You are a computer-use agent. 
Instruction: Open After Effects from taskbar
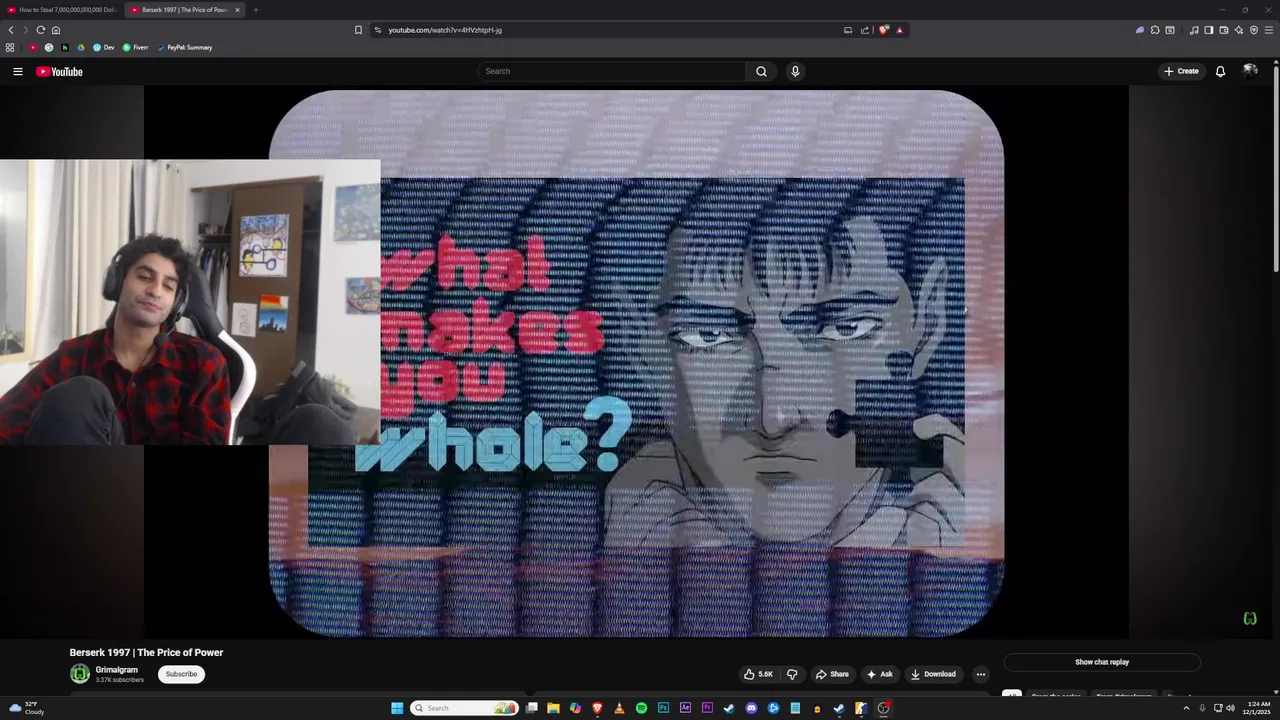[685, 708]
